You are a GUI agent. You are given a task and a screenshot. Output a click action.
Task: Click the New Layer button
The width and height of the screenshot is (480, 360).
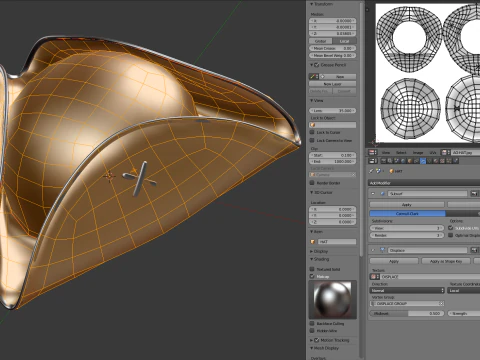[x=333, y=84]
